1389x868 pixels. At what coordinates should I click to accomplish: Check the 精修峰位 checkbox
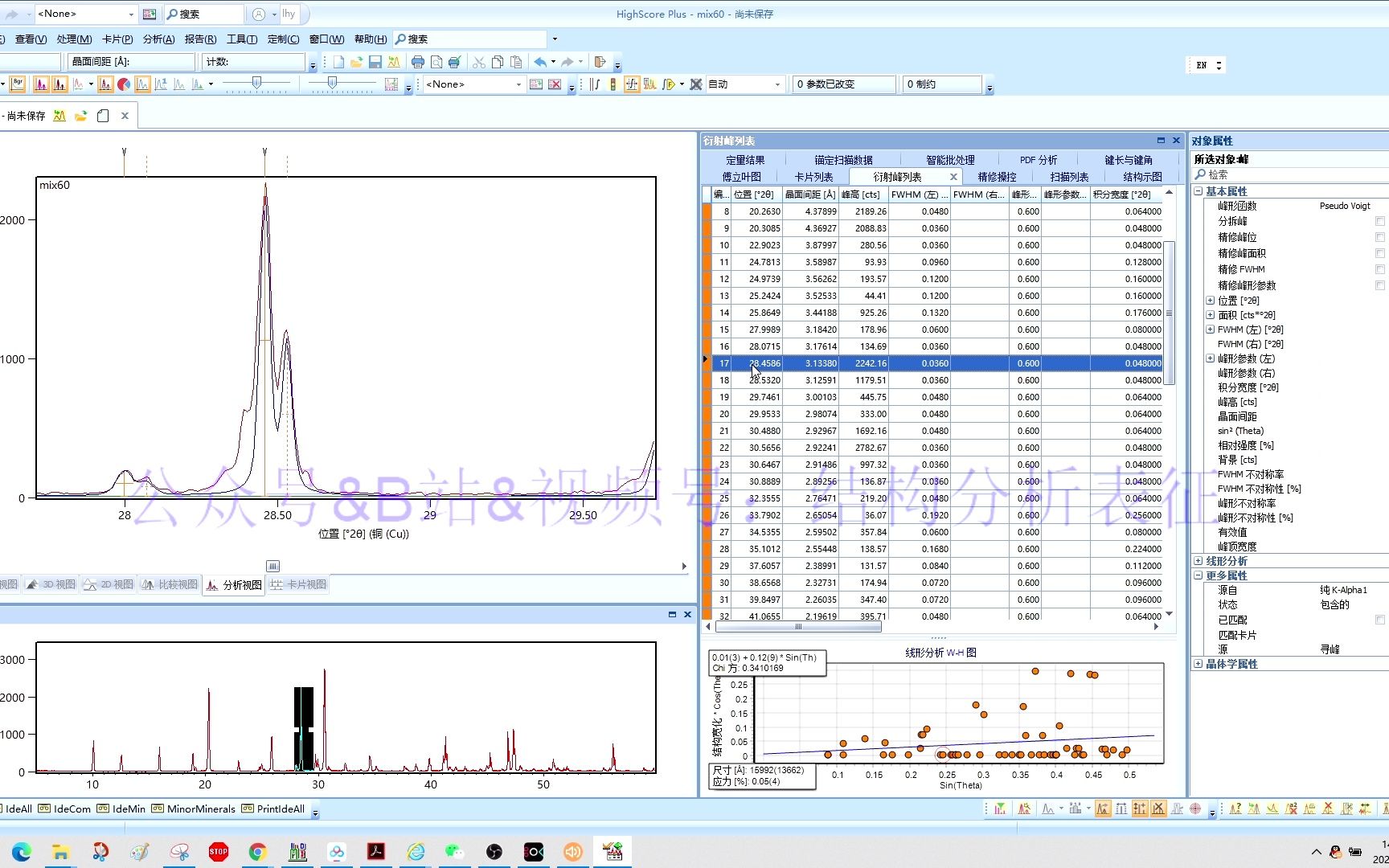pos(1379,237)
